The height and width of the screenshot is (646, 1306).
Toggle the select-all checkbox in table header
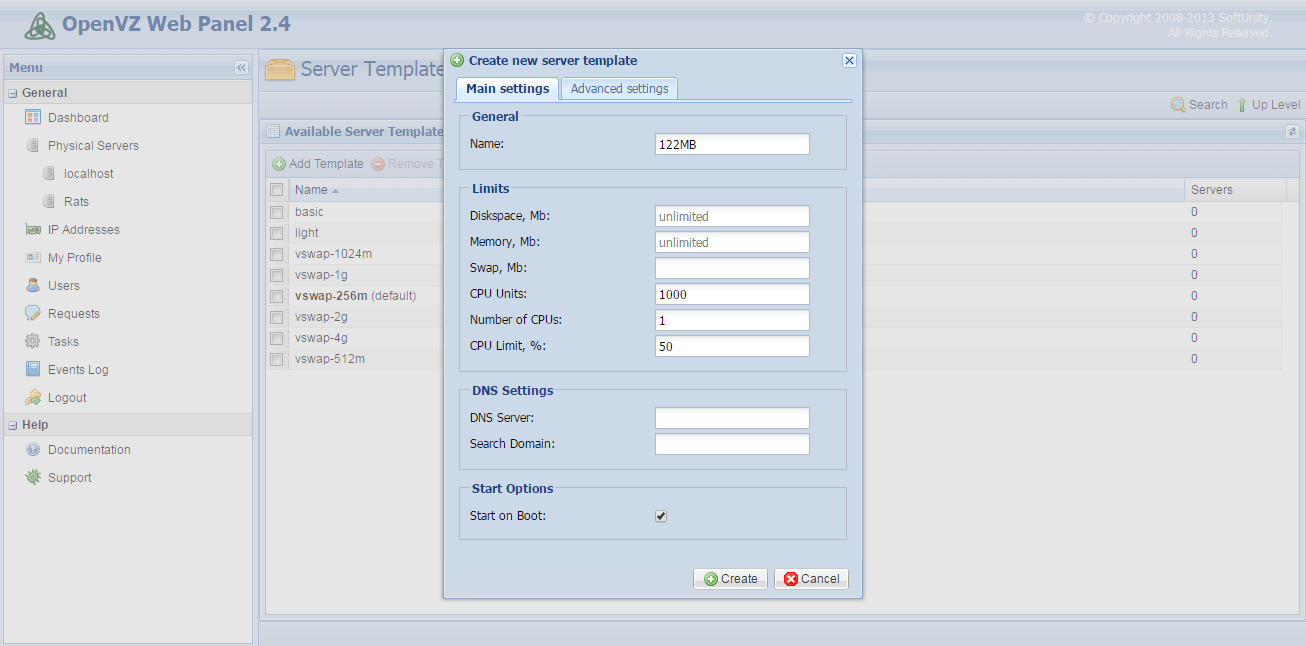(x=276, y=190)
